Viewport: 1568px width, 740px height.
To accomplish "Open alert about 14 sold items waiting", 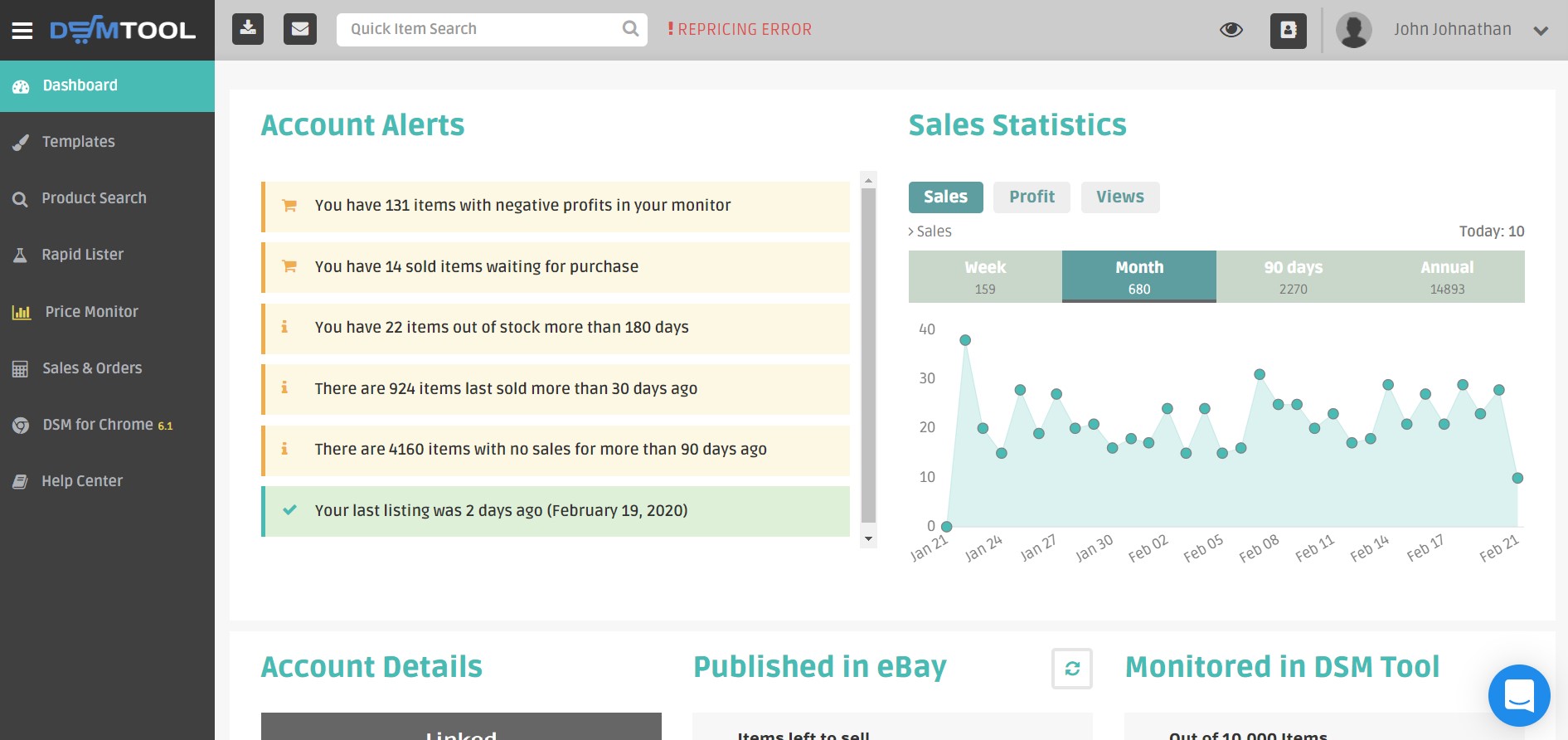I will 556,267.
